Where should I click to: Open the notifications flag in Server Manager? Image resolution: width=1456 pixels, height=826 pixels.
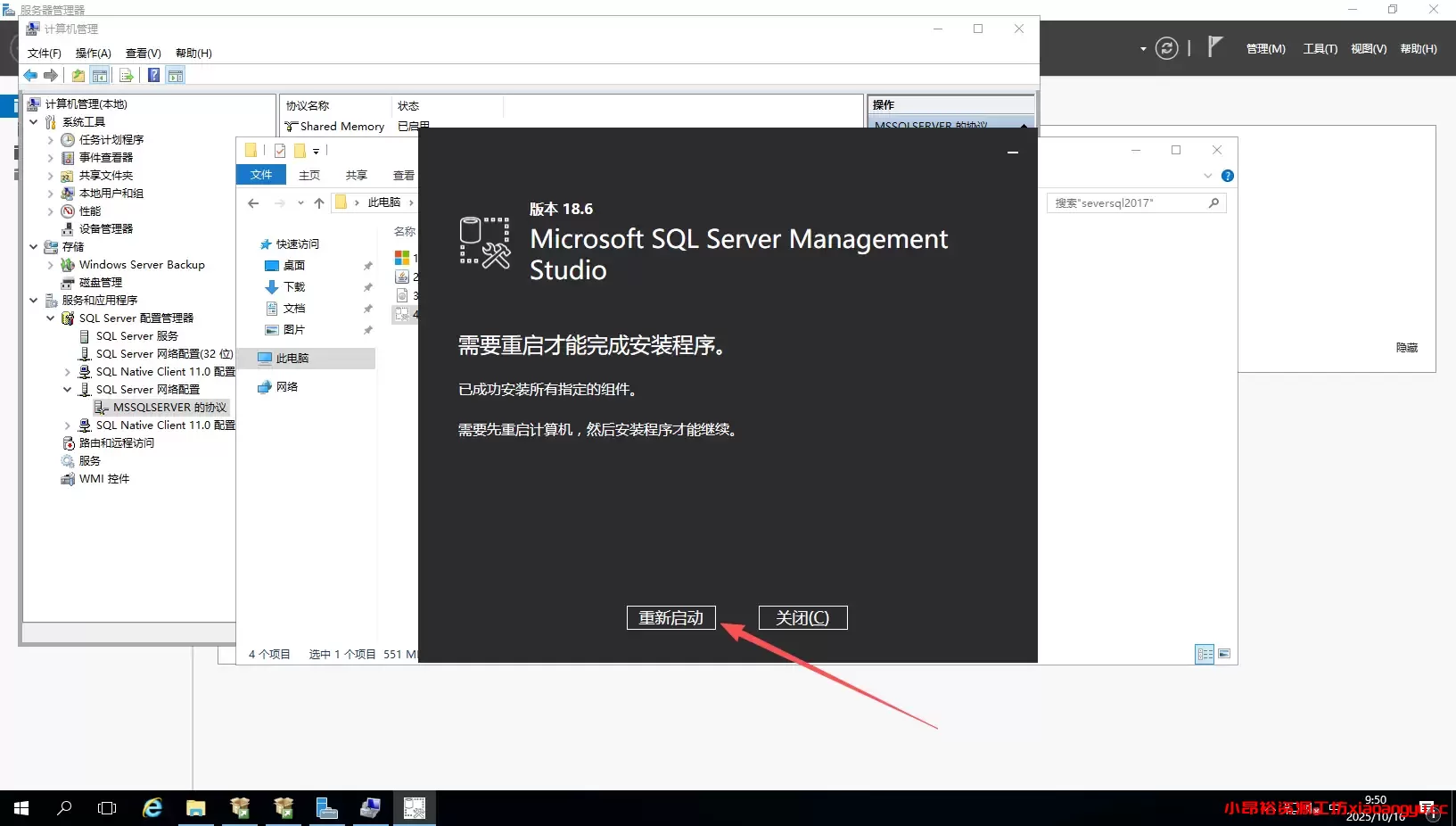pos(1214,46)
